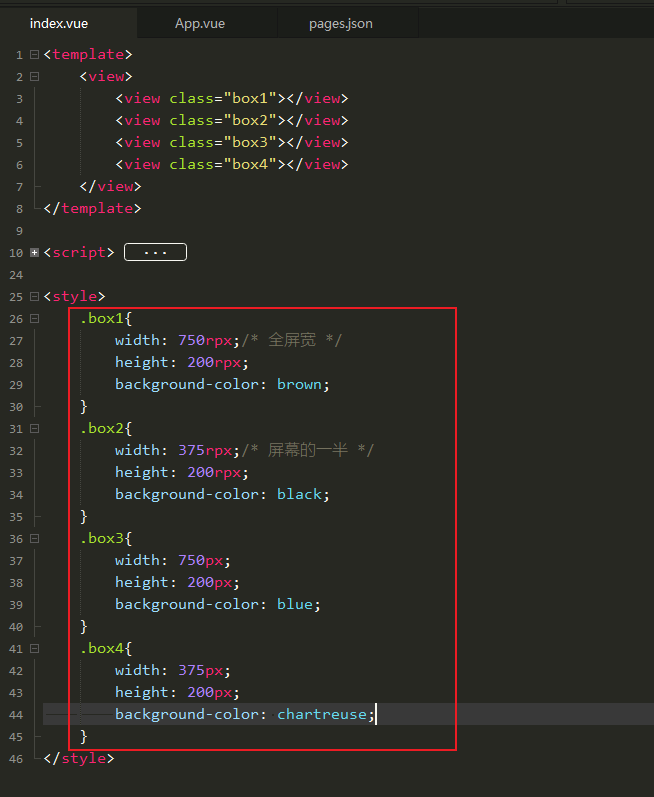Click the height 200rpx value on line 33

click(x=214, y=472)
